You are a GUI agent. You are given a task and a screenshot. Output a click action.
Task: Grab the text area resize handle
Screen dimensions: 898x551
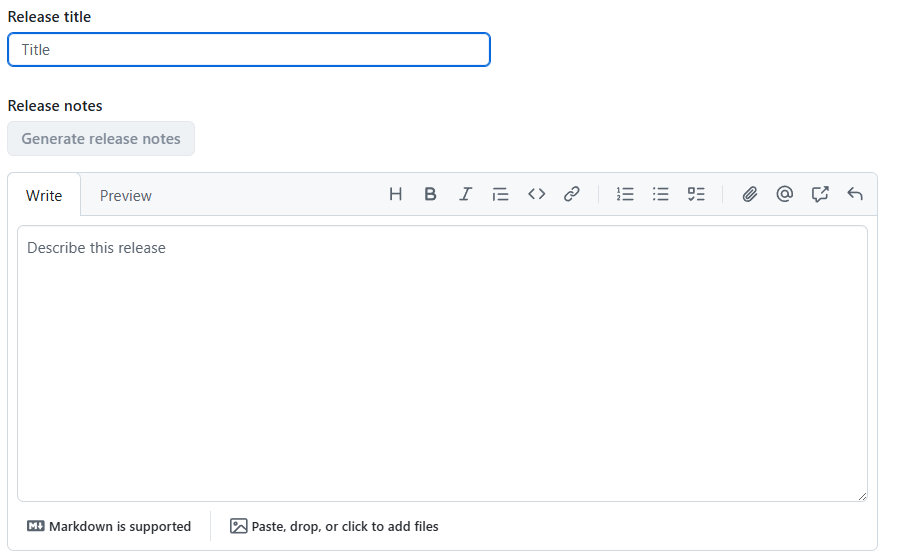[x=862, y=496]
